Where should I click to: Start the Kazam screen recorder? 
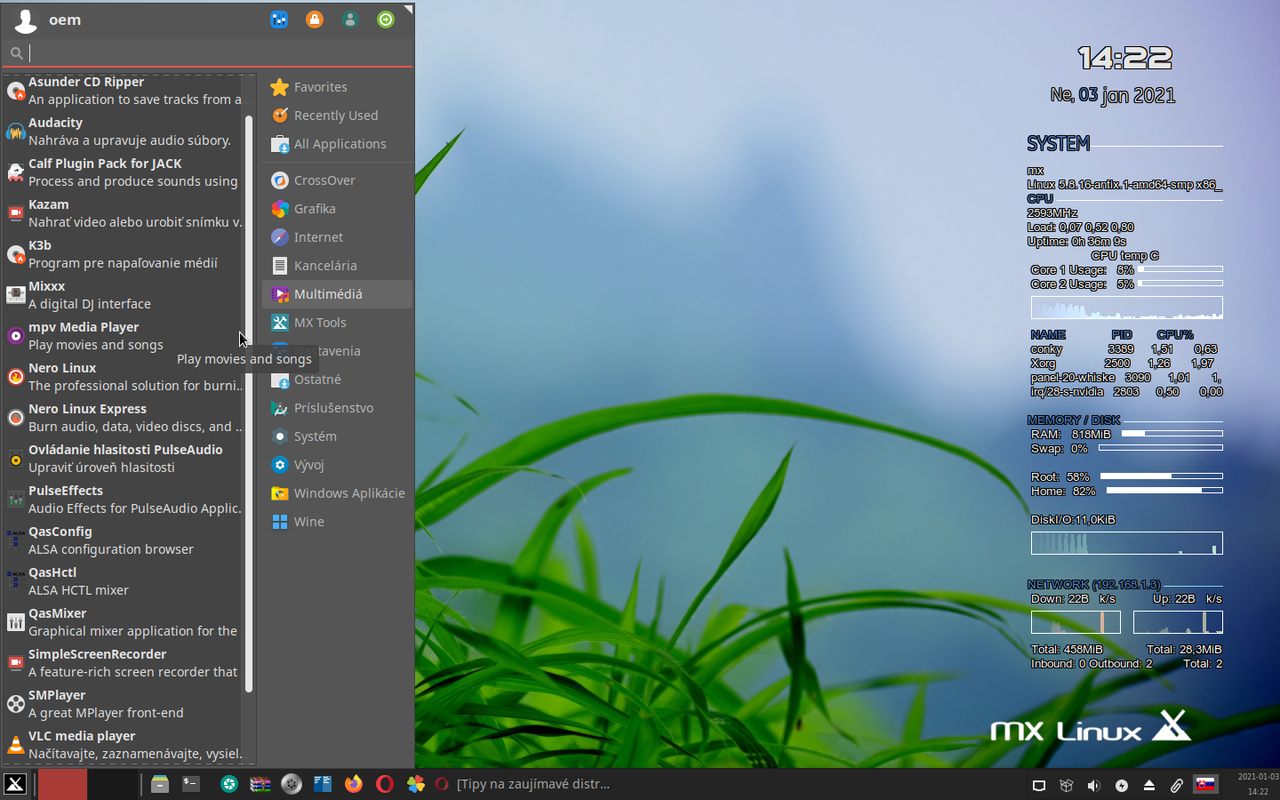click(x=124, y=214)
